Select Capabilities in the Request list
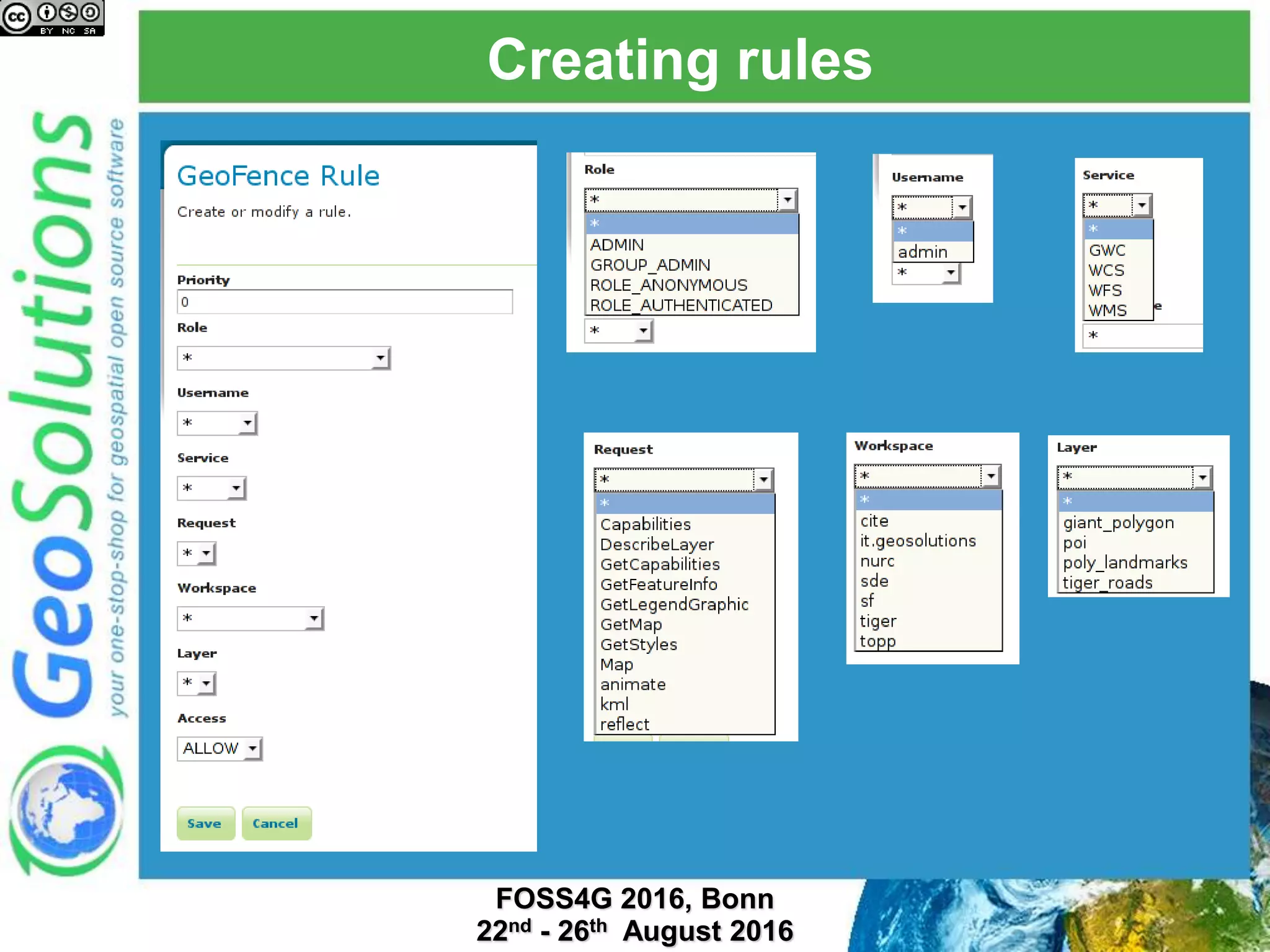 coord(685,524)
